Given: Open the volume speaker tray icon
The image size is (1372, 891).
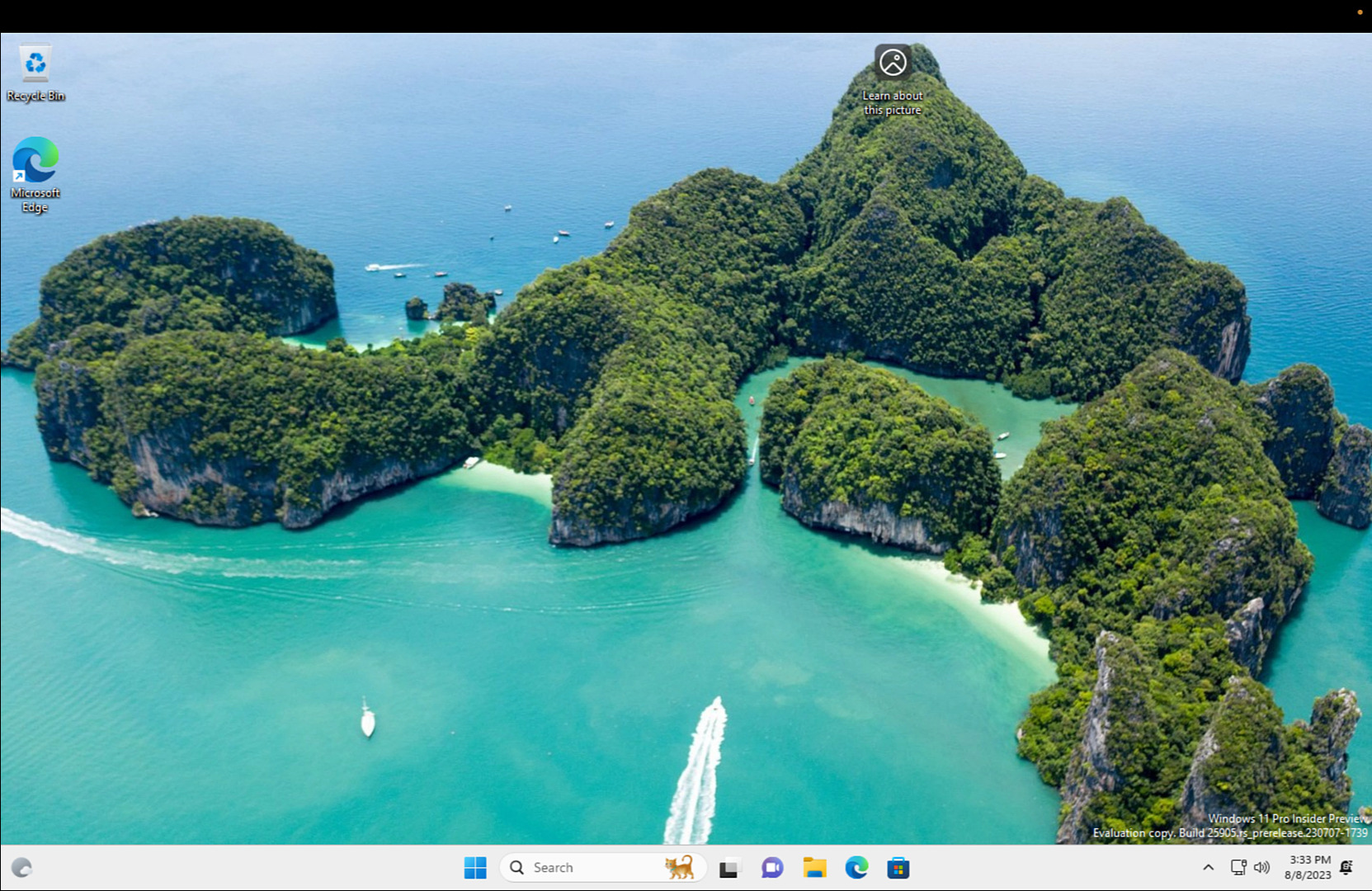Looking at the screenshot, I should coord(1261,868).
